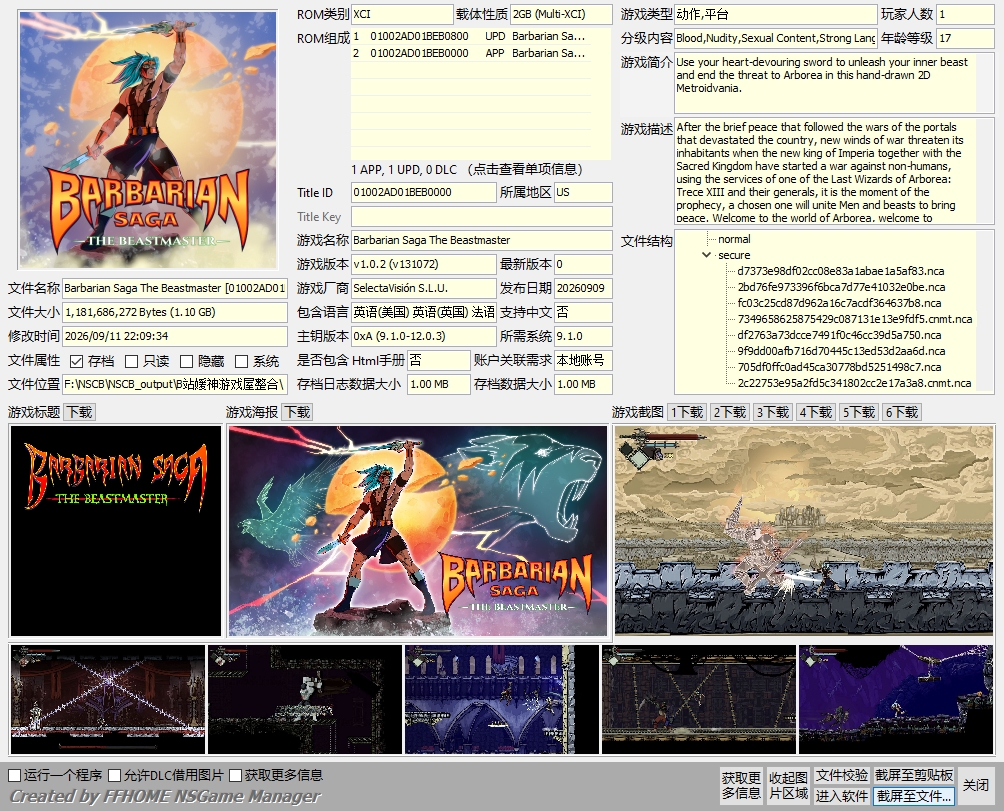Download the game poster (游戏海报 下载)
Image resolution: width=1004 pixels, height=811 pixels.
click(x=297, y=412)
